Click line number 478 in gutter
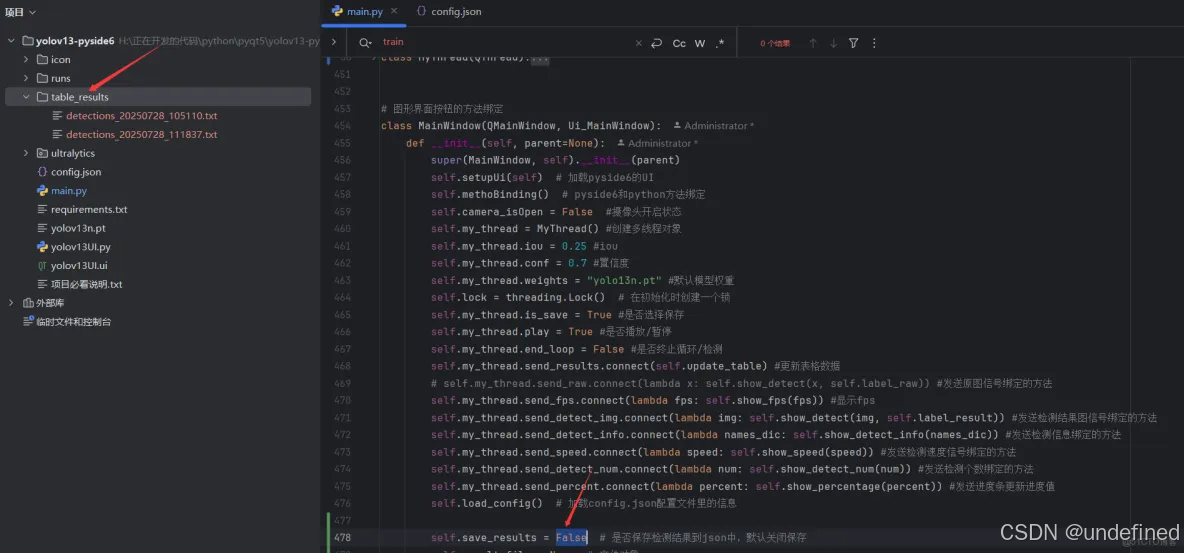This screenshot has height=553, width=1184. [x=342, y=538]
